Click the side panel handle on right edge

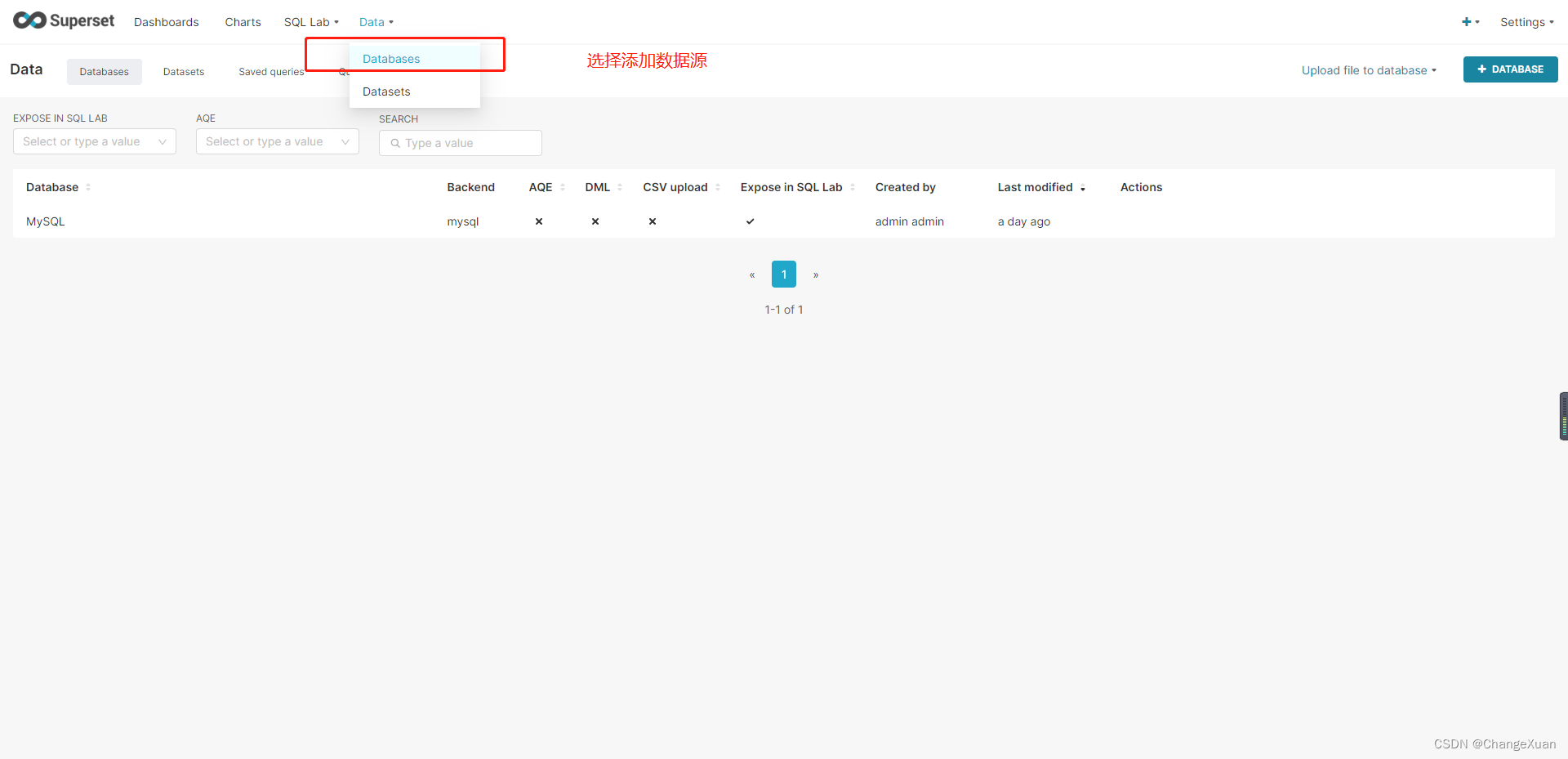pos(1563,417)
